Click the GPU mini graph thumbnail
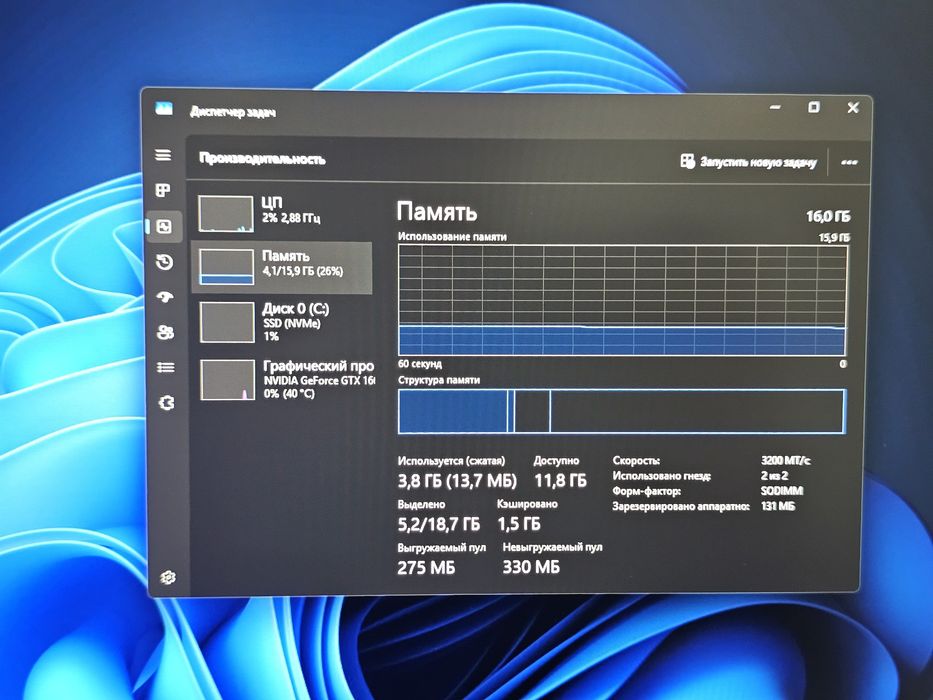Screen dimensions: 933x700 pos(228,379)
